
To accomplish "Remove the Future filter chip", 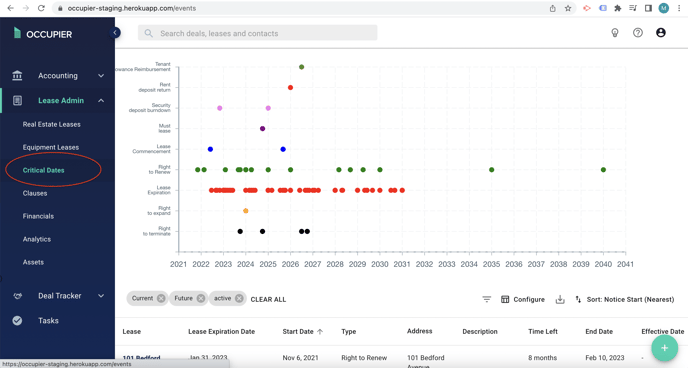I will pos(201,298).
